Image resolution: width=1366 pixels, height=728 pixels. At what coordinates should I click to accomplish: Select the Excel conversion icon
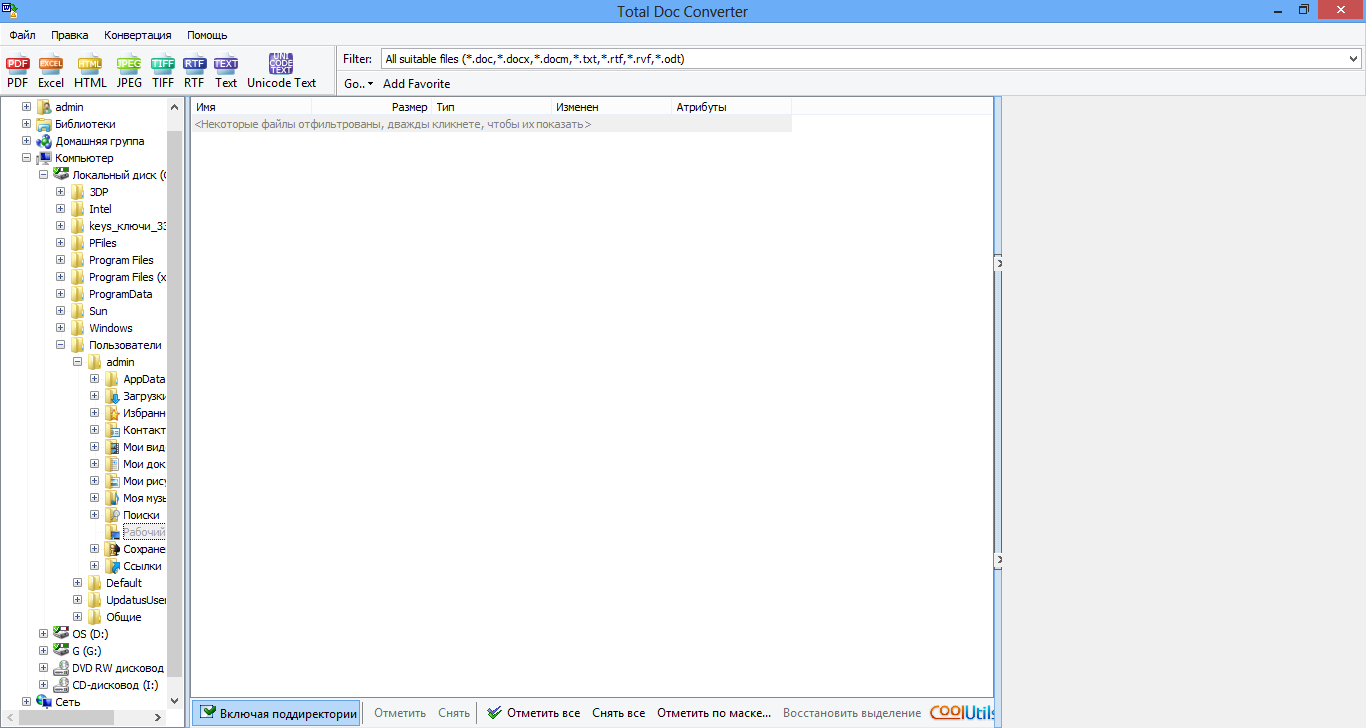pos(51,72)
